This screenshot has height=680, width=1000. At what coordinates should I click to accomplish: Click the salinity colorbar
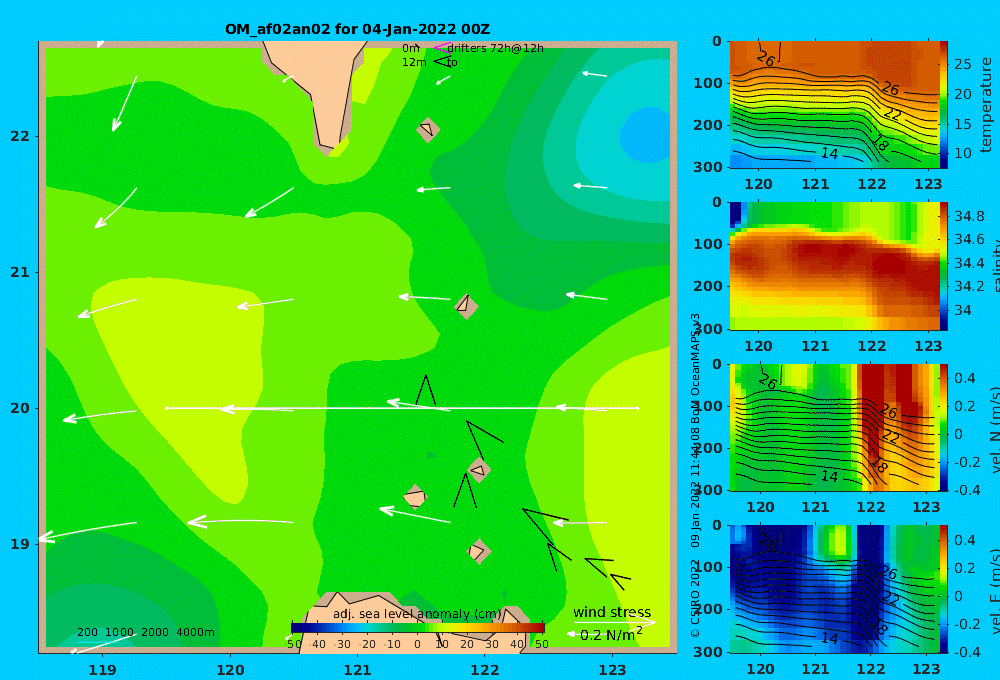944,266
